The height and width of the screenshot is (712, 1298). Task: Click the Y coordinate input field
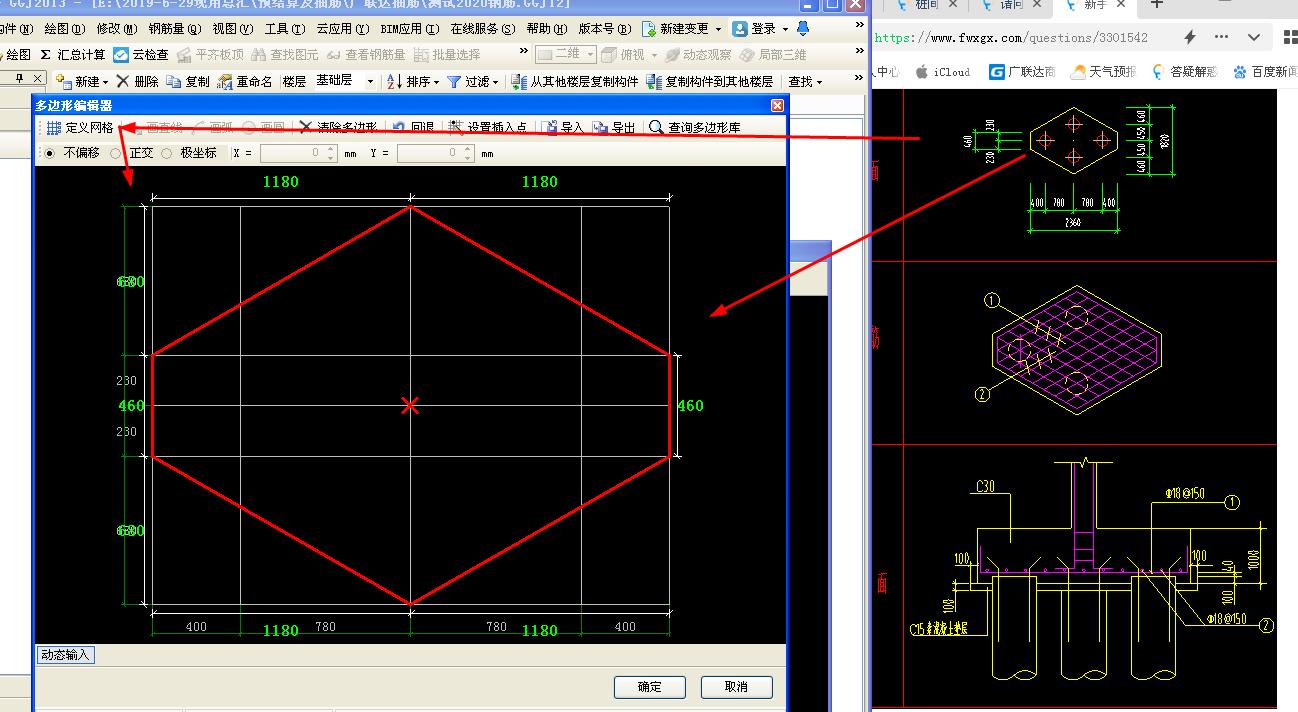(435, 153)
